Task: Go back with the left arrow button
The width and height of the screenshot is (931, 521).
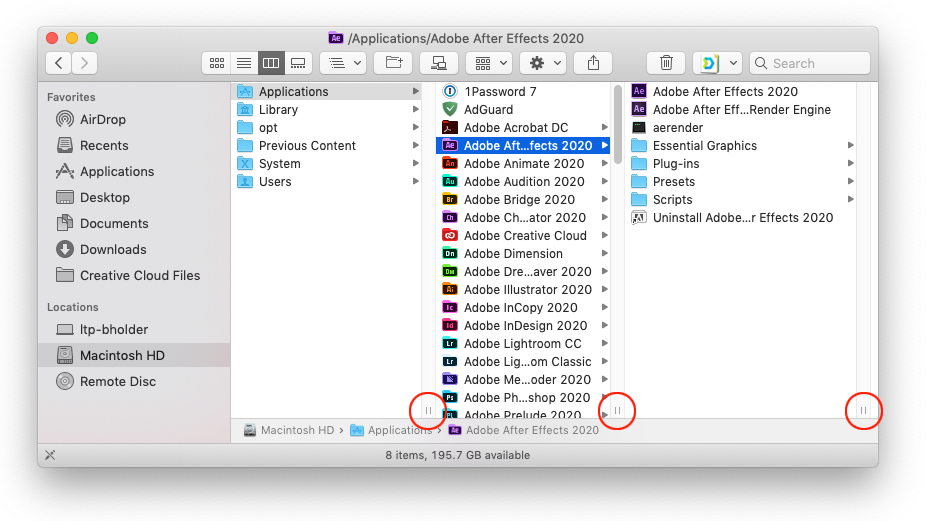Action: [59, 63]
